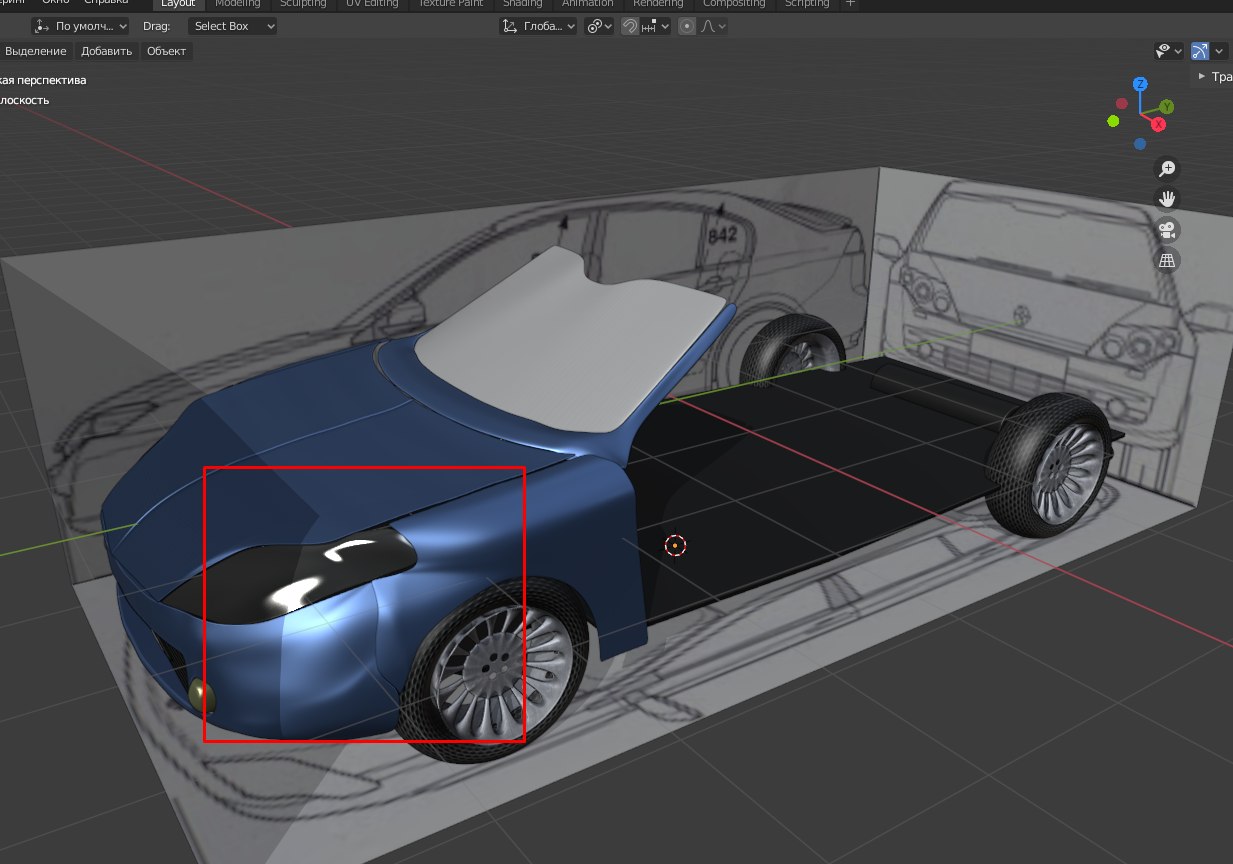
Task: Open the snap element type dropdown
Action: [x=655, y=27]
